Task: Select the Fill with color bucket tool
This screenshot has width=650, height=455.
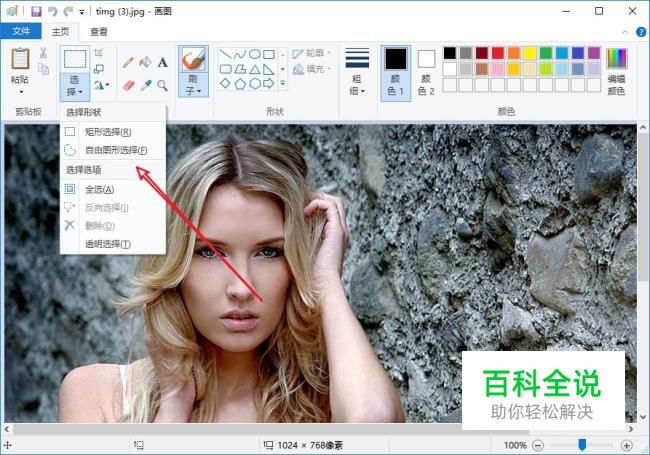Action: coord(145,63)
